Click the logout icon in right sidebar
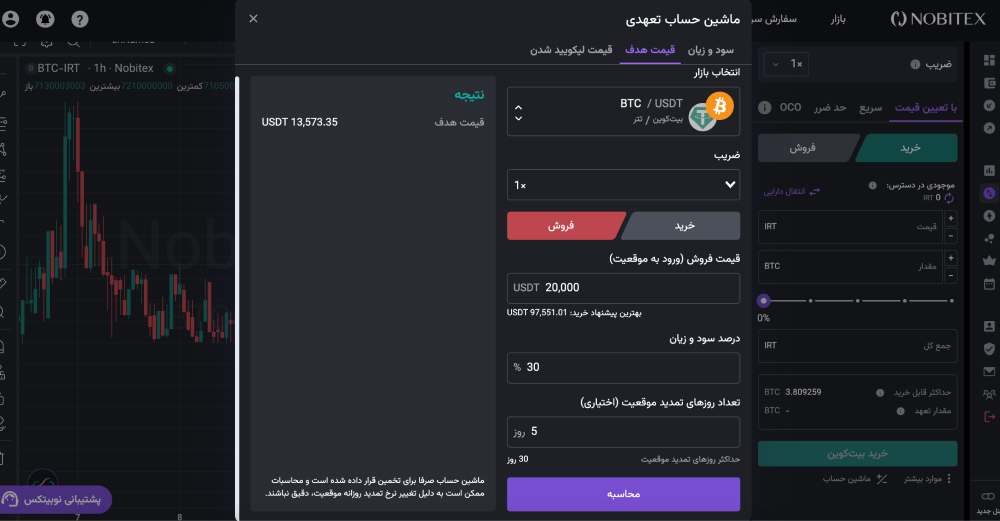 989,416
